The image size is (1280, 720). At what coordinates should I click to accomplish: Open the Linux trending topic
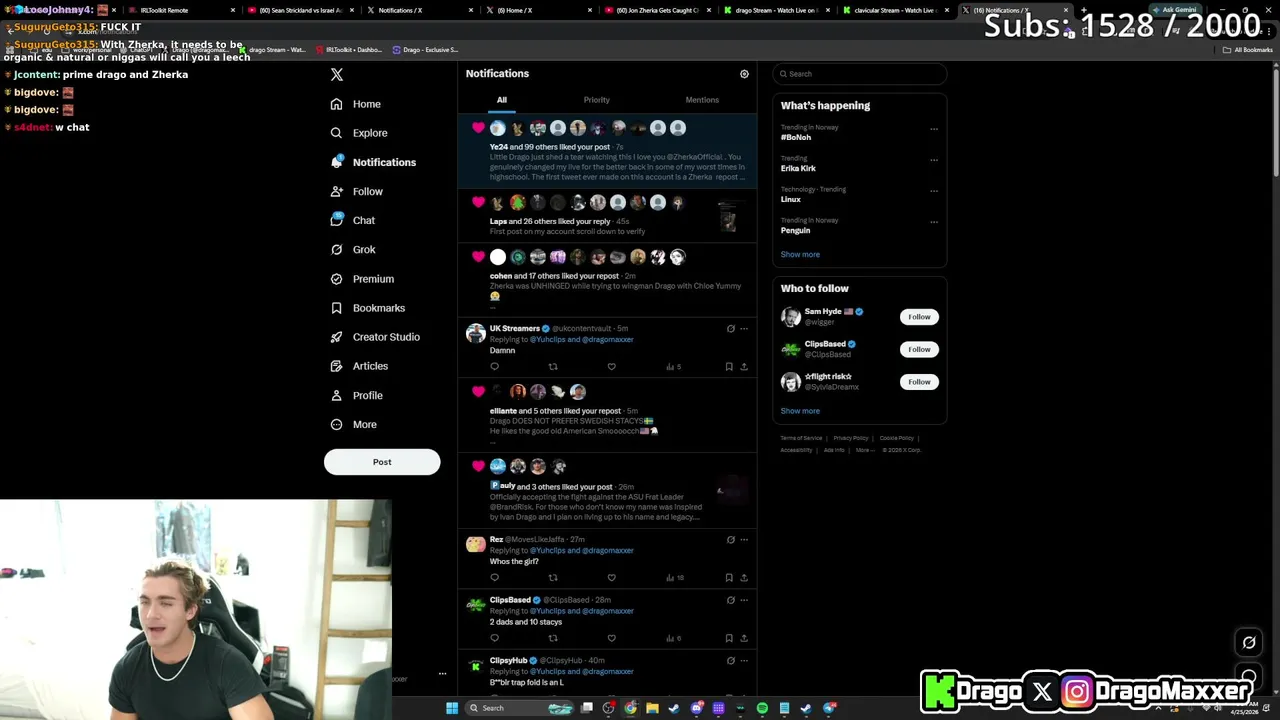(791, 199)
